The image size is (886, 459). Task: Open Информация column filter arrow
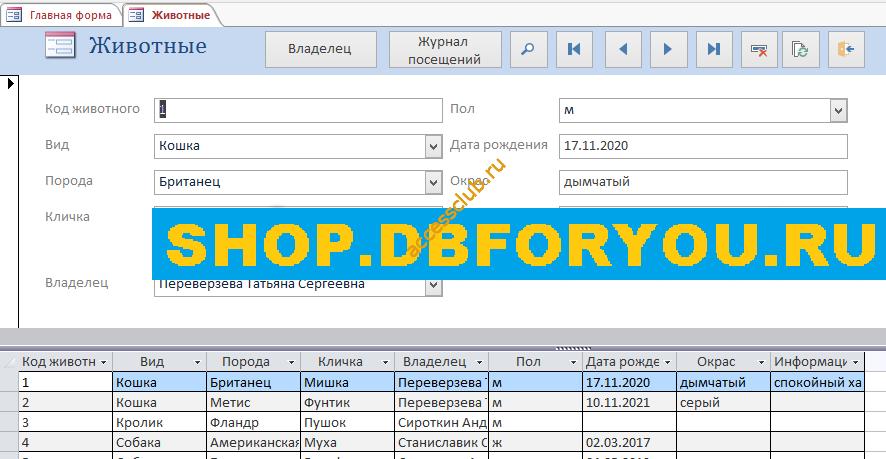pyautogui.click(x=855, y=362)
